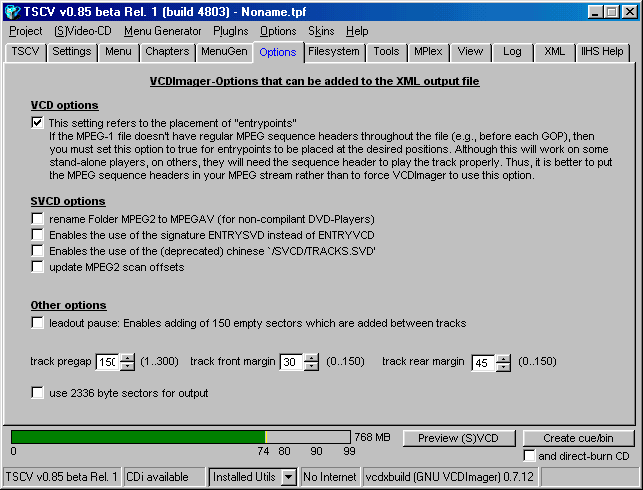Enable leadout pause option
This screenshot has height=490, width=643.
38,323
